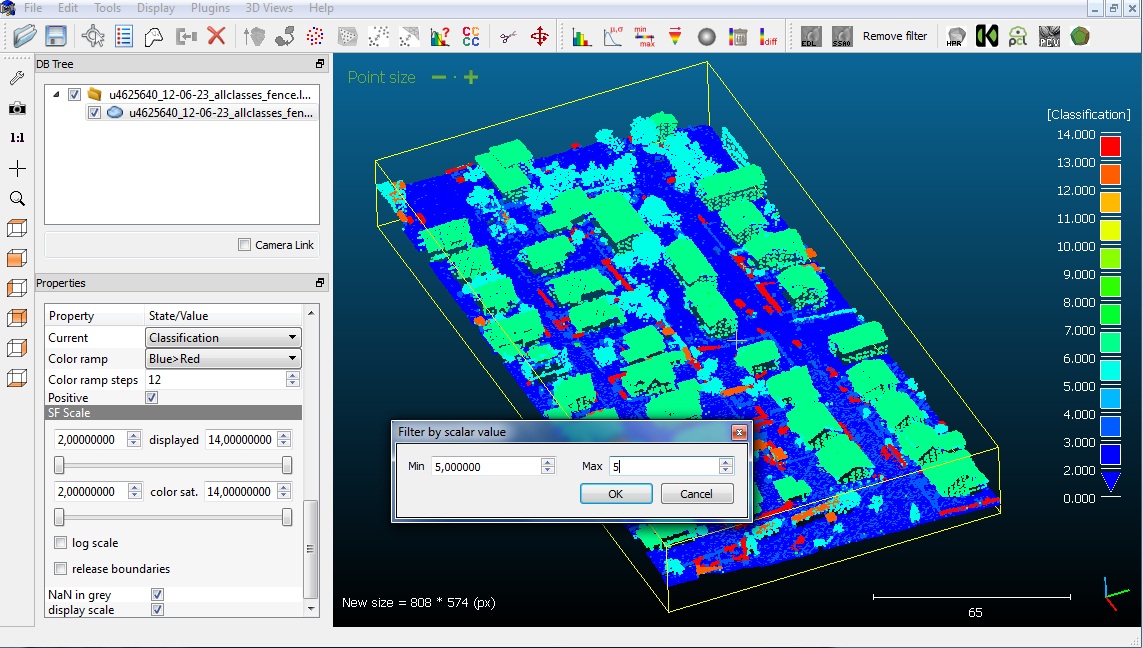The height and width of the screenshot is (648, 1143).
Task: Open the 3D Views menu
Action: click(x=269, y=8)
